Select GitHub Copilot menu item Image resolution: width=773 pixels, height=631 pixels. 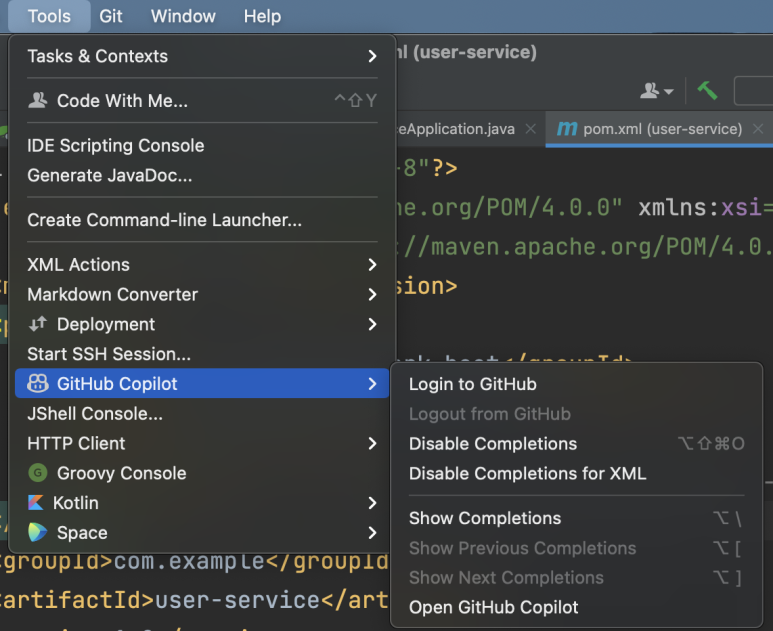click(x=202, y=384)
